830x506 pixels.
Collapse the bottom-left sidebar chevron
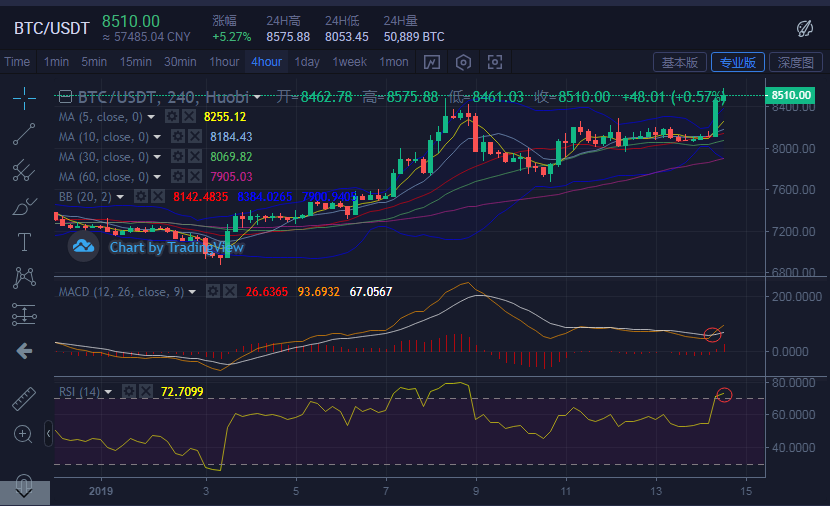coord(25,493)
